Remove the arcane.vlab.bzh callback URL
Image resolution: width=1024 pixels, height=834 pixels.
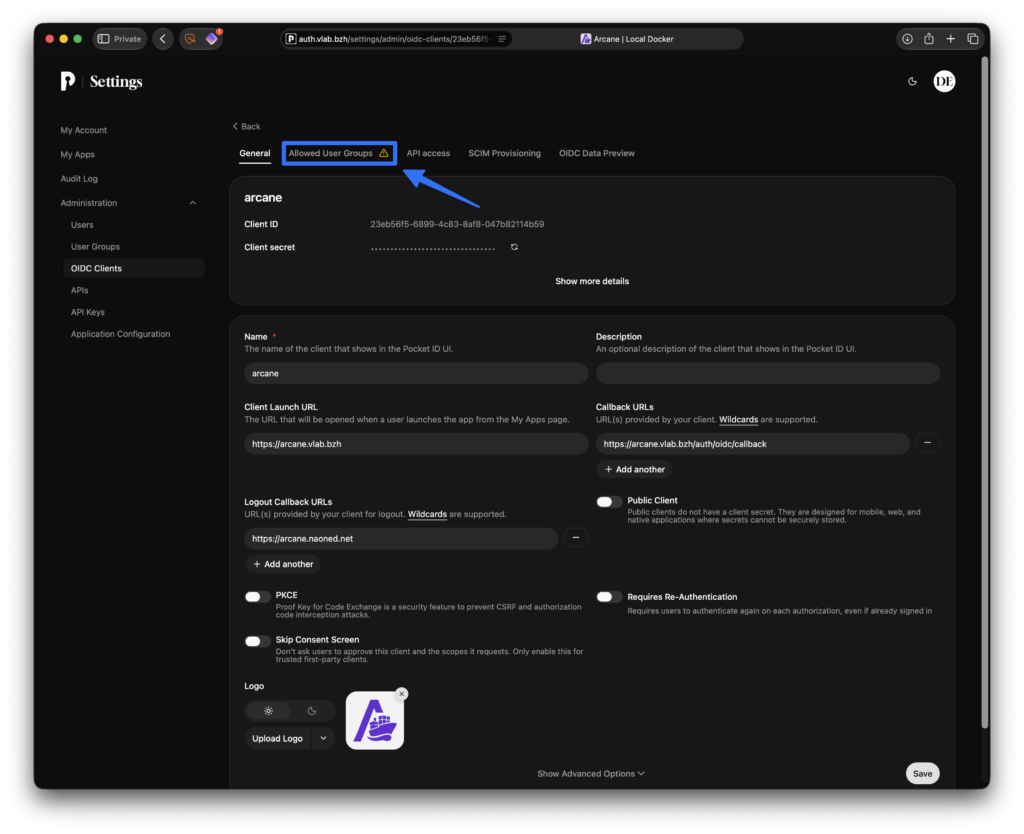click(927, 443)
